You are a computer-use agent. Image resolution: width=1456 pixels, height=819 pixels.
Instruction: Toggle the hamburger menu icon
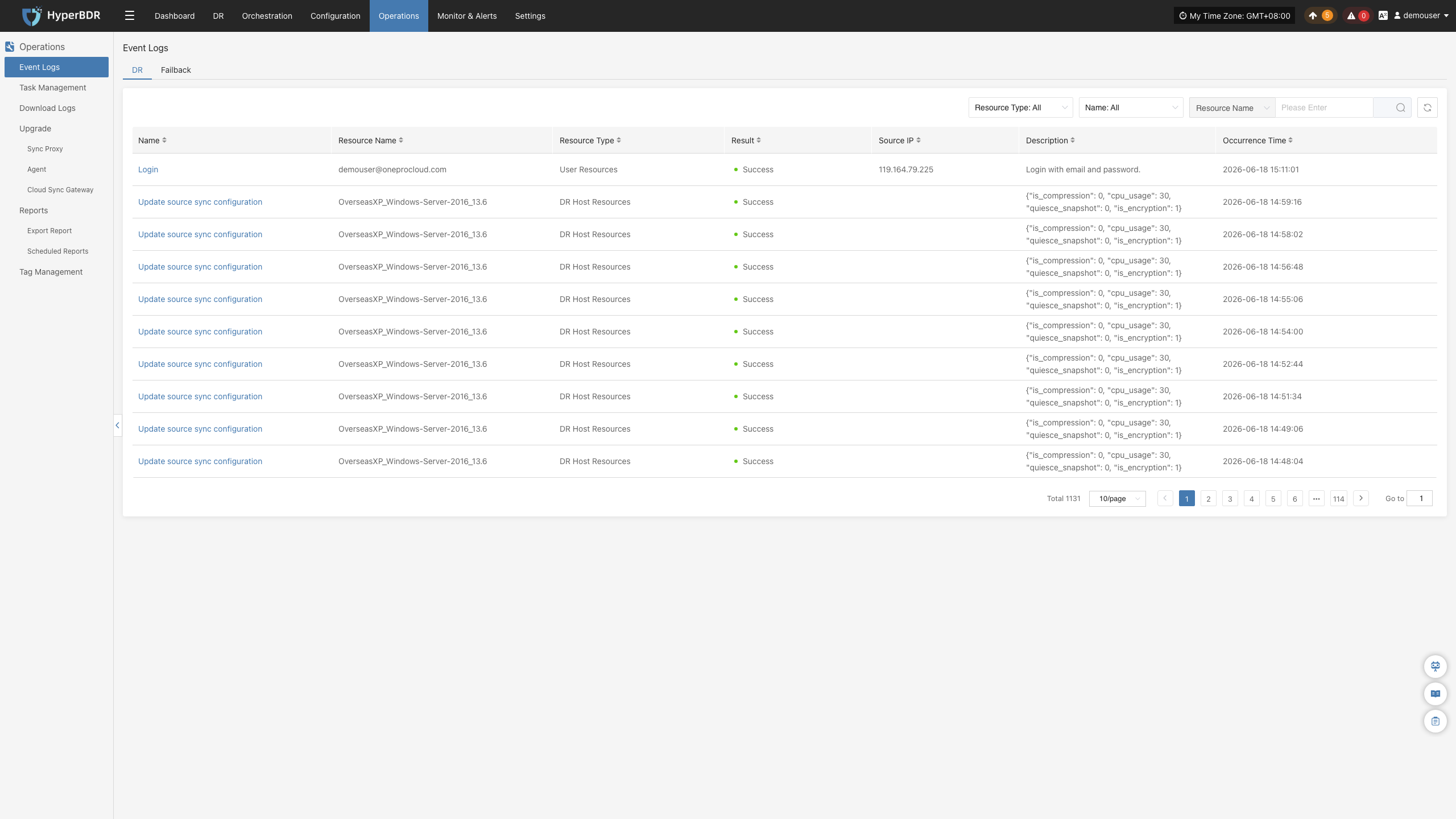pyautogui.click(x=130, y=16)
